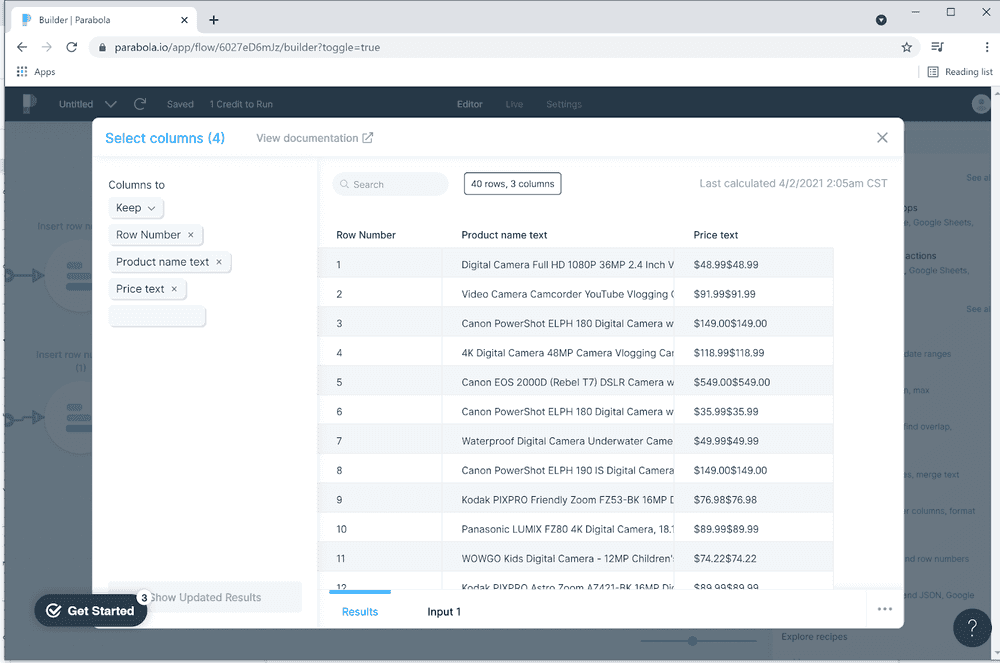Image resolution: width=1000 pixels, height=663 pixels.
Task: Click Explore recipes in the background
Action: pyautogui.click(x=814, y=636)
